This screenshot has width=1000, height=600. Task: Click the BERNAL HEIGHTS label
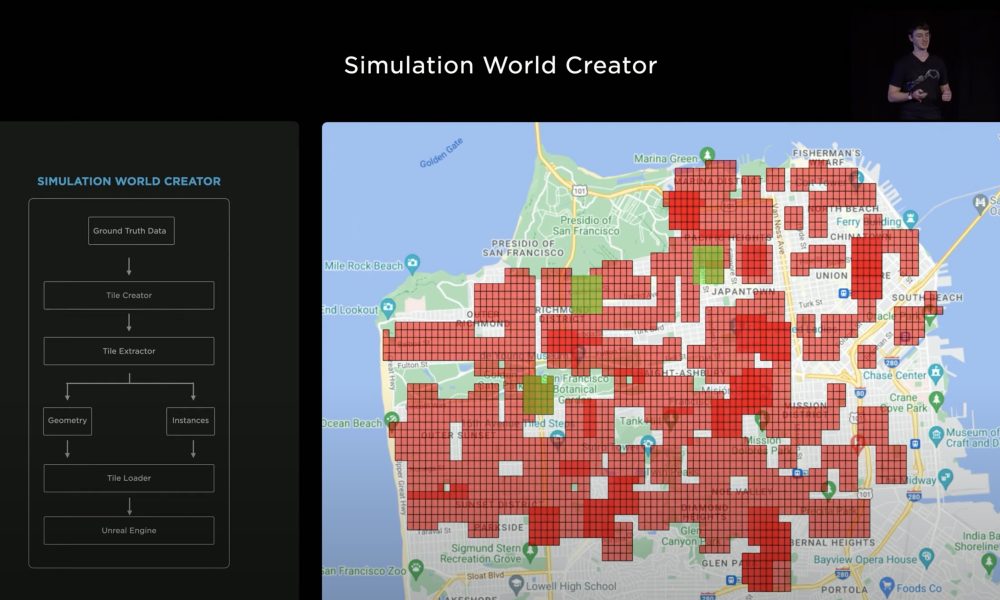(x=833, y=543)
